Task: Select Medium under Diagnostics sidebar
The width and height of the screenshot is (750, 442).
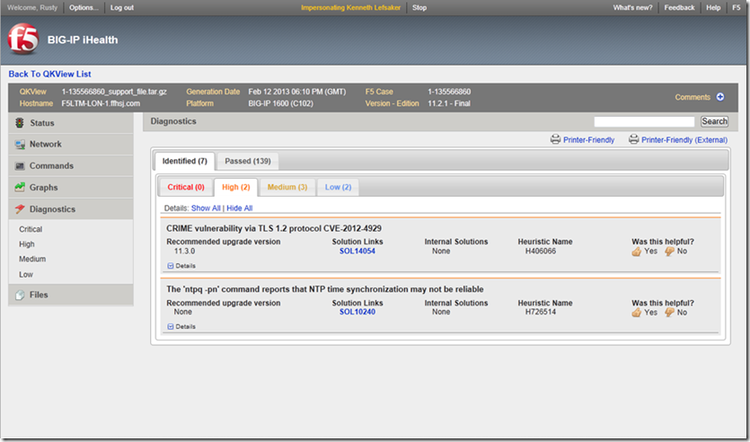Action: (33, 259)
